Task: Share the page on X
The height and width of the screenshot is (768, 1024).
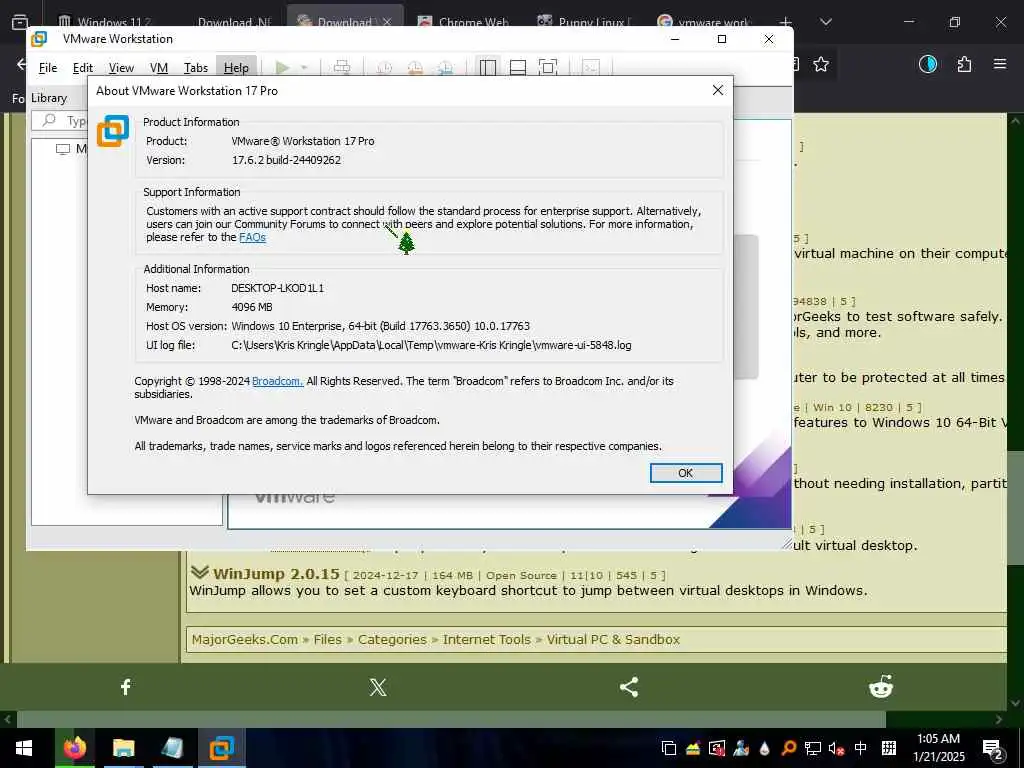Action: pos(378,686)
